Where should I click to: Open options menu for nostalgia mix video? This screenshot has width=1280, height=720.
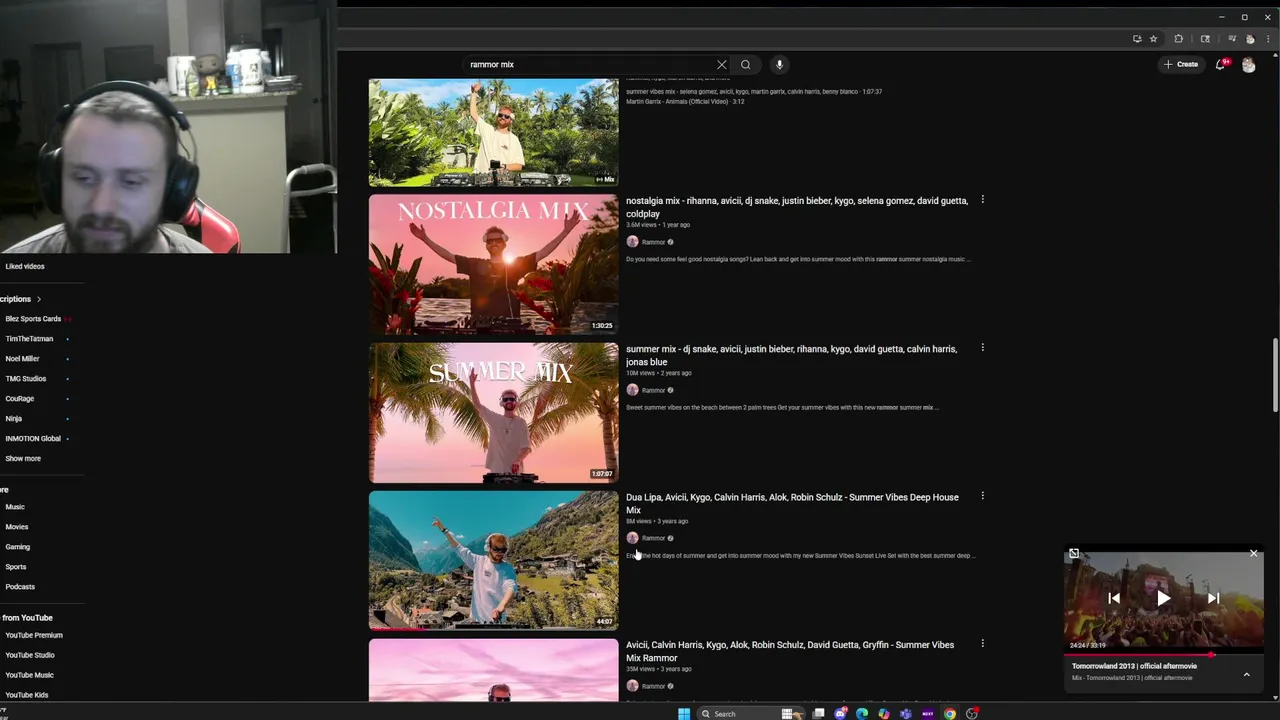(982, 200)
